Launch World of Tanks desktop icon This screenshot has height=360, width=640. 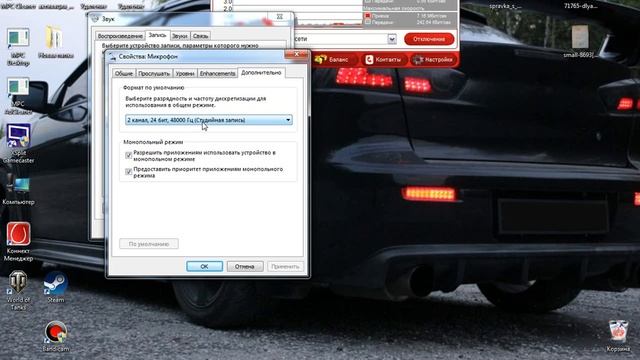point(18,283)
